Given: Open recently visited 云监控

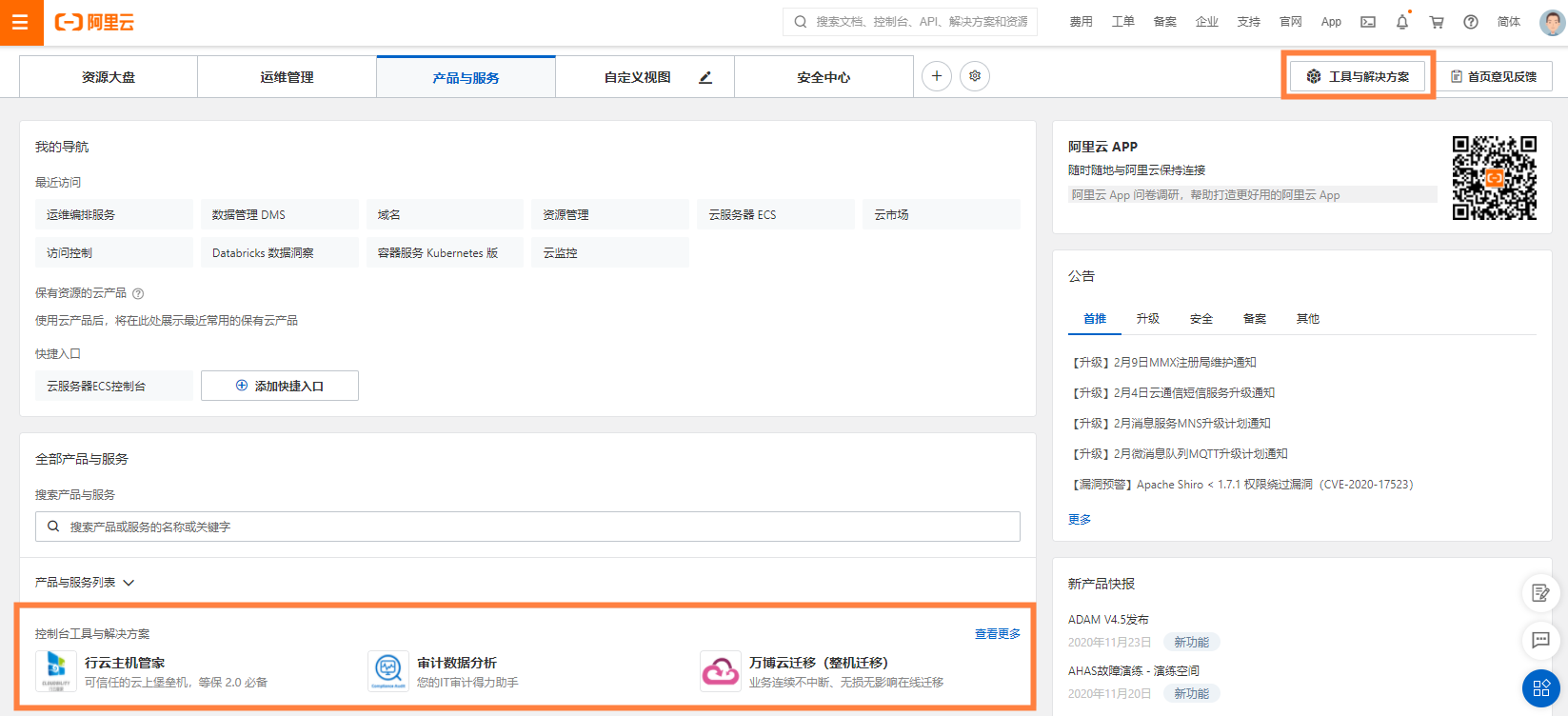Looking at the screenshot, I should click(x=610, y=252).
